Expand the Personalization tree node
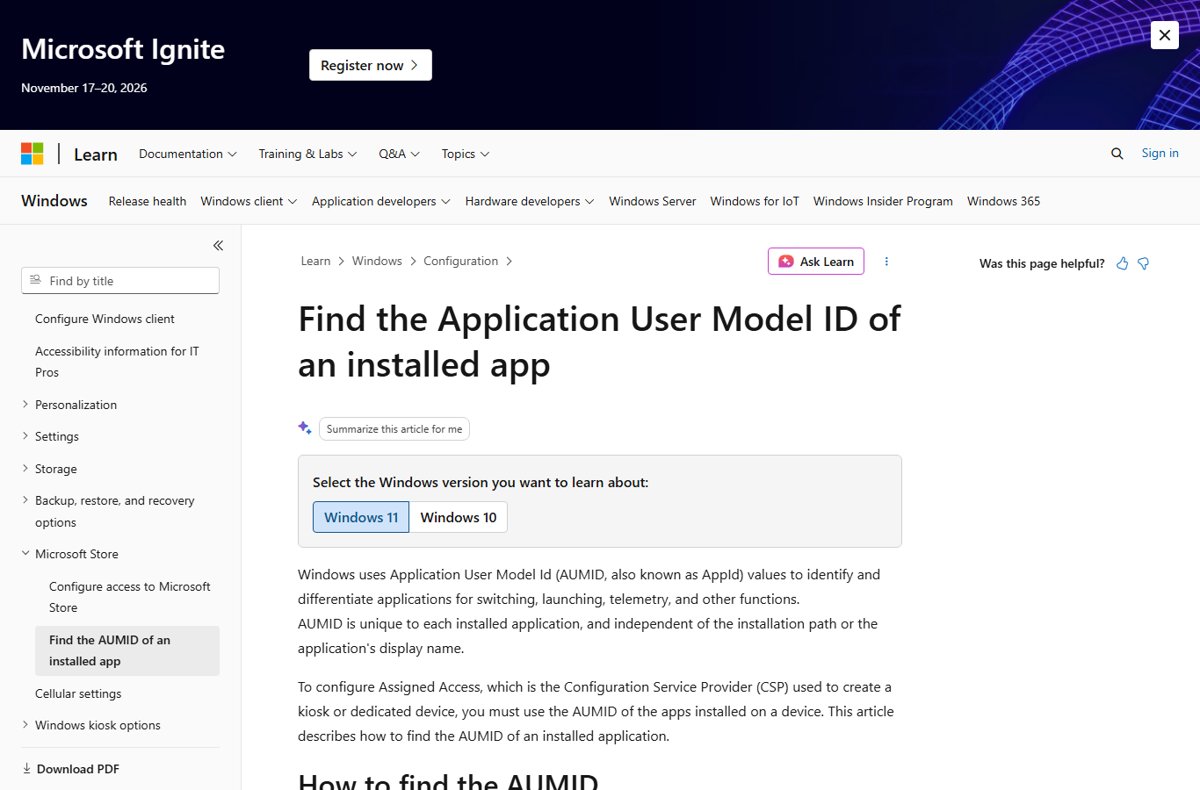1200x790 pixels. click(25, 404)
